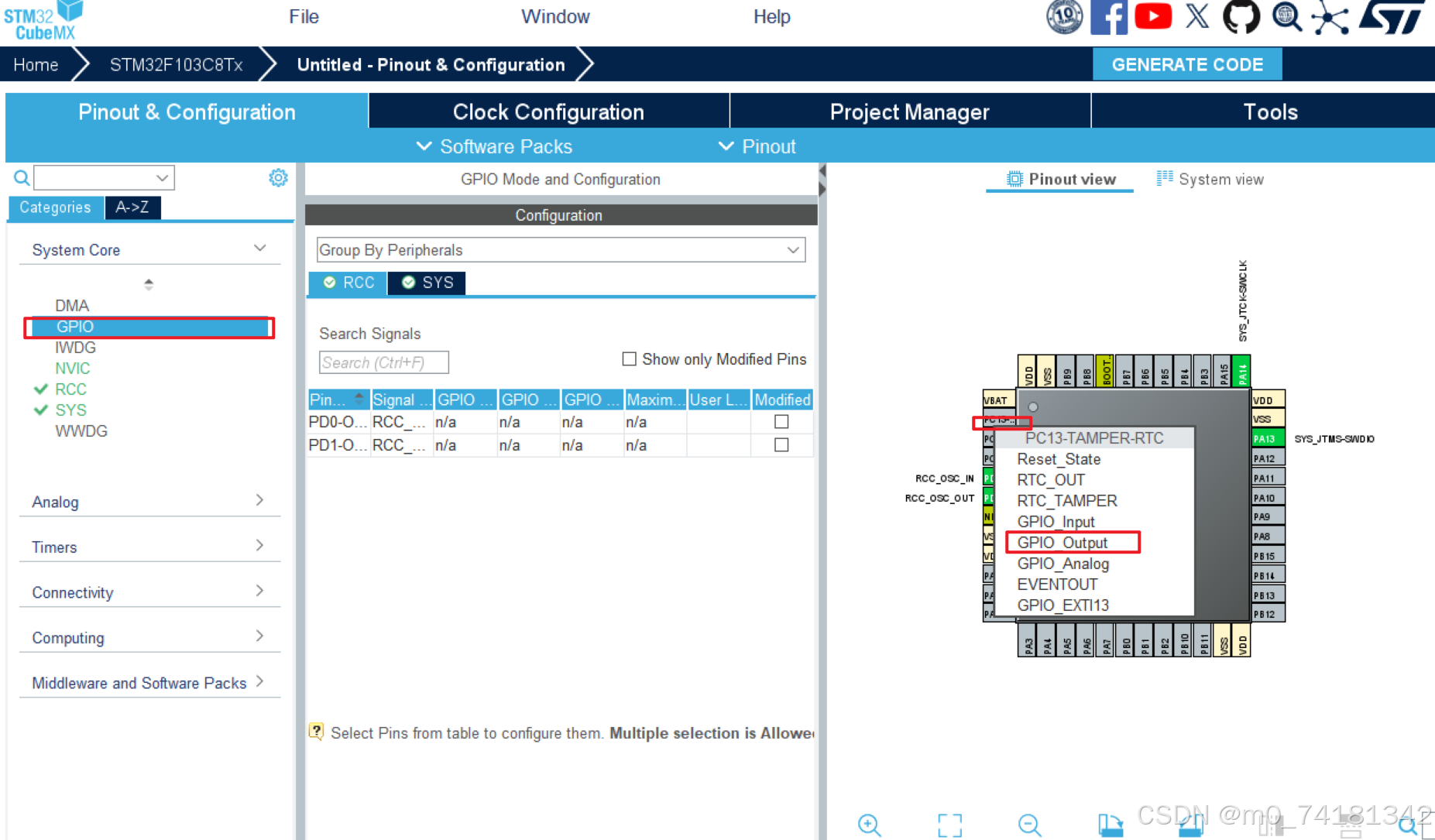Sort table by Pin column header
Image resolution: width=1435 pixels, height=840 pixels.
click(338, 399)
